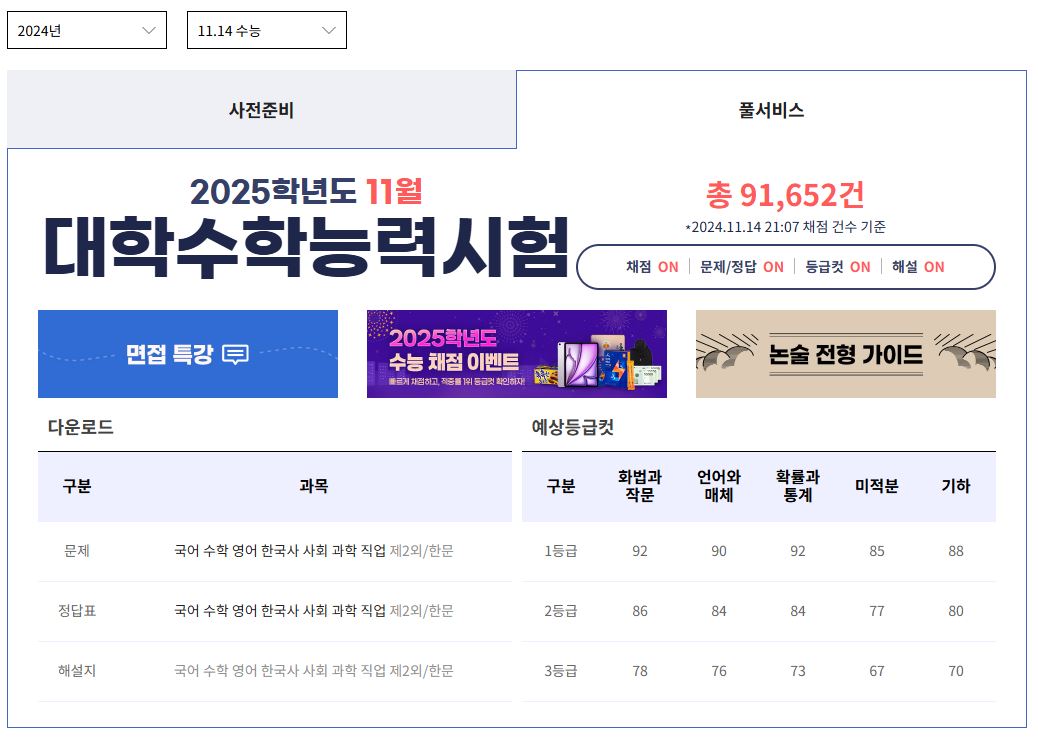Click the 총 91,652건 count display

(786, 193)
